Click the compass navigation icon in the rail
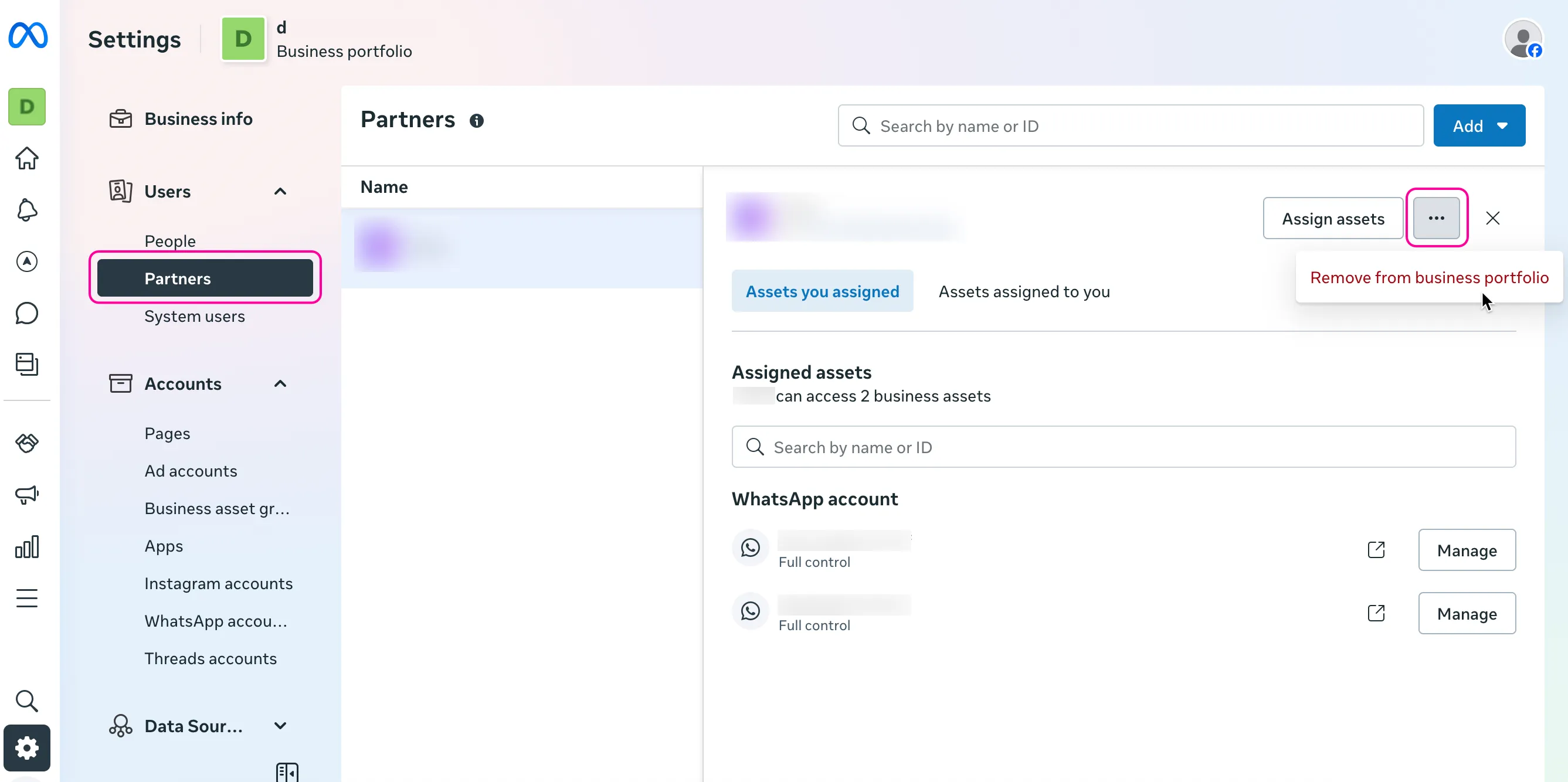 (27, 261)
